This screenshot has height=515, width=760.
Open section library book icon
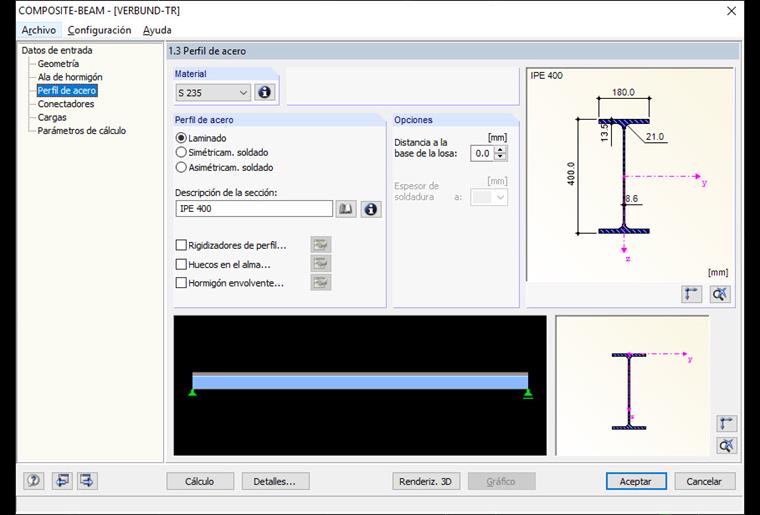tap(346, 209)
